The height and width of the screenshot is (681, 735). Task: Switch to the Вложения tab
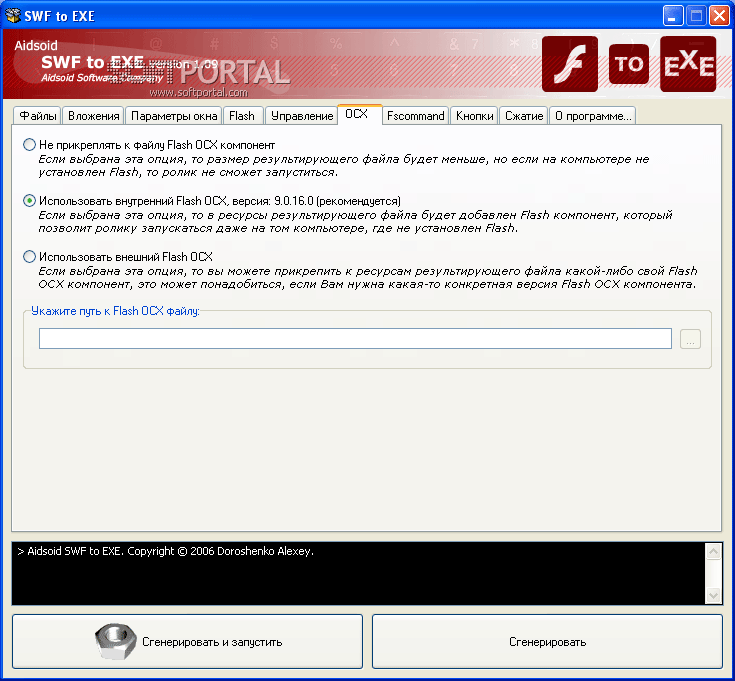pos(93,116)
